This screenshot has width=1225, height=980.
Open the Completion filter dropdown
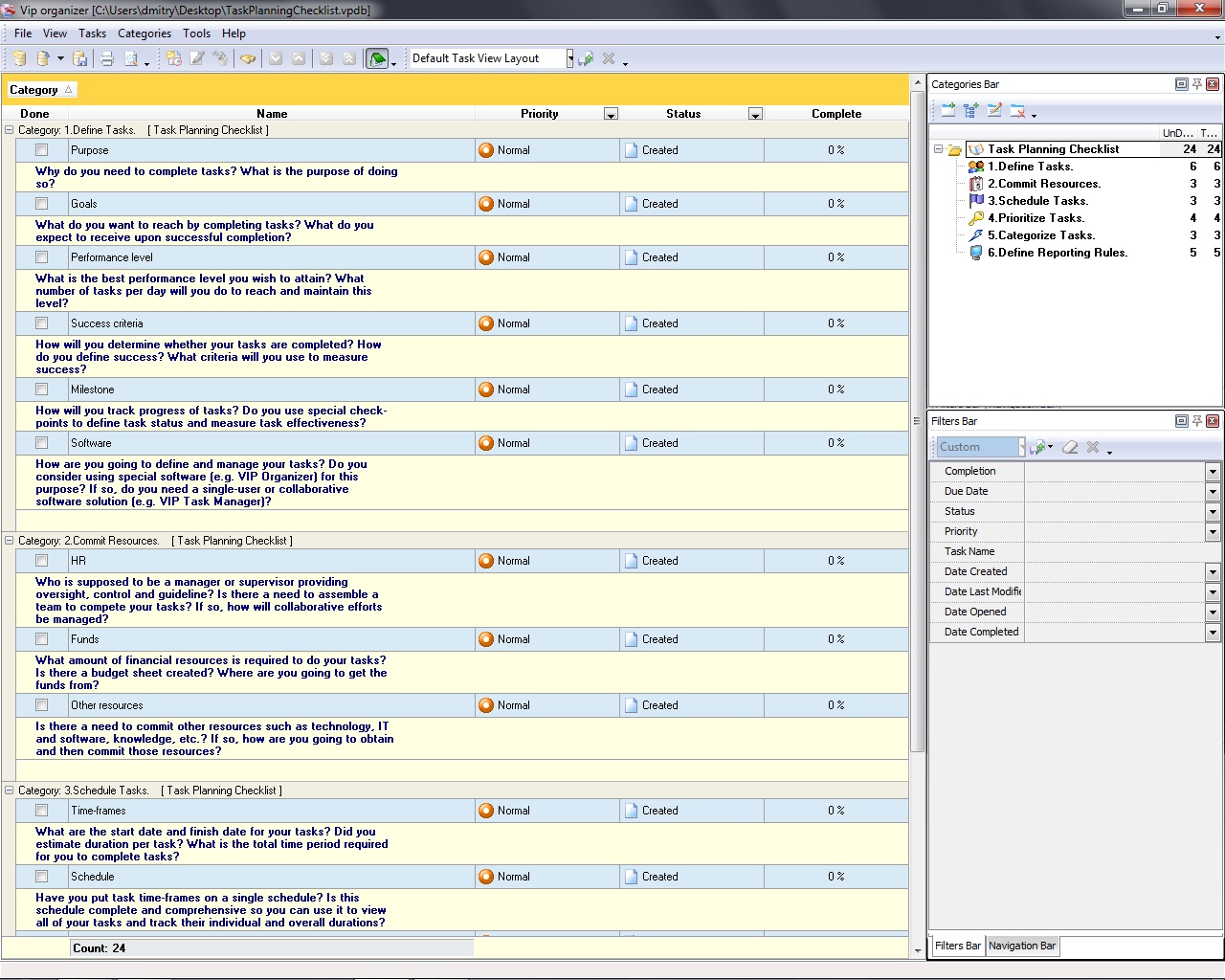click(x=1213, y=471)
